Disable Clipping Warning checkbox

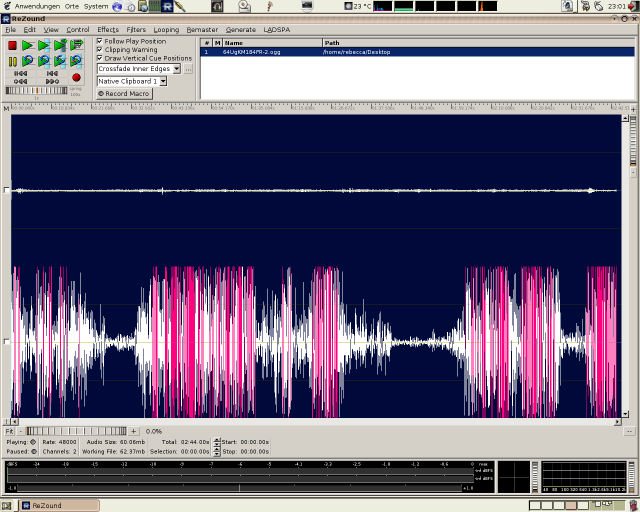click(x=100, y=49)
